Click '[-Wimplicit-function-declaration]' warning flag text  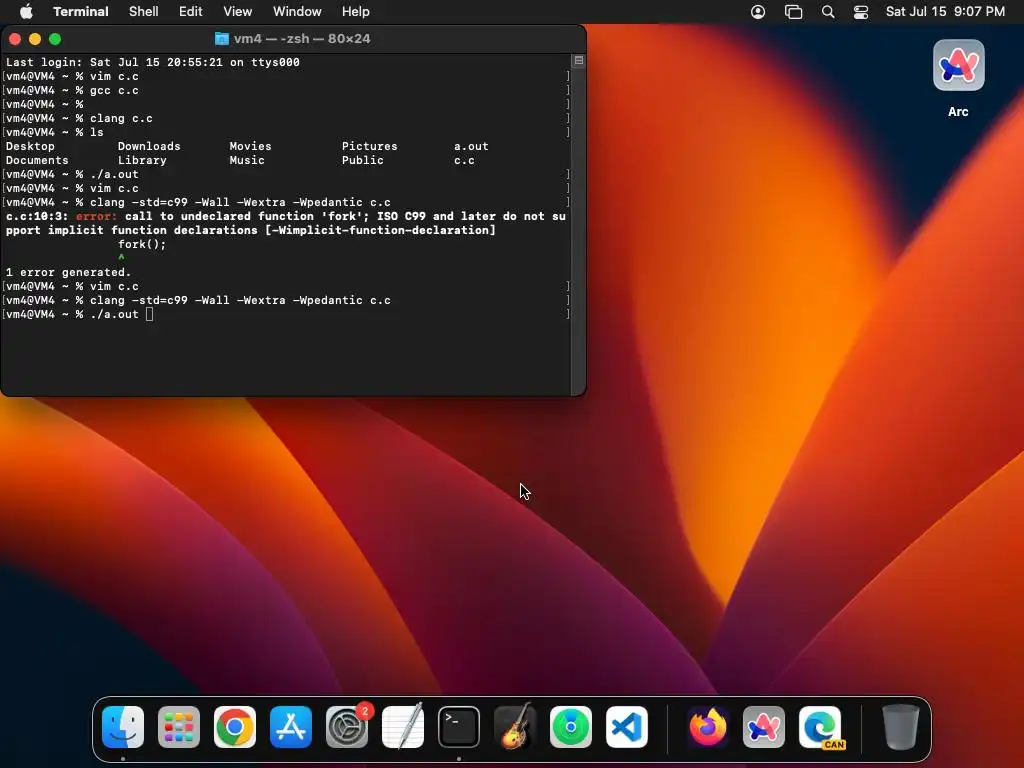tap(380, 230)
